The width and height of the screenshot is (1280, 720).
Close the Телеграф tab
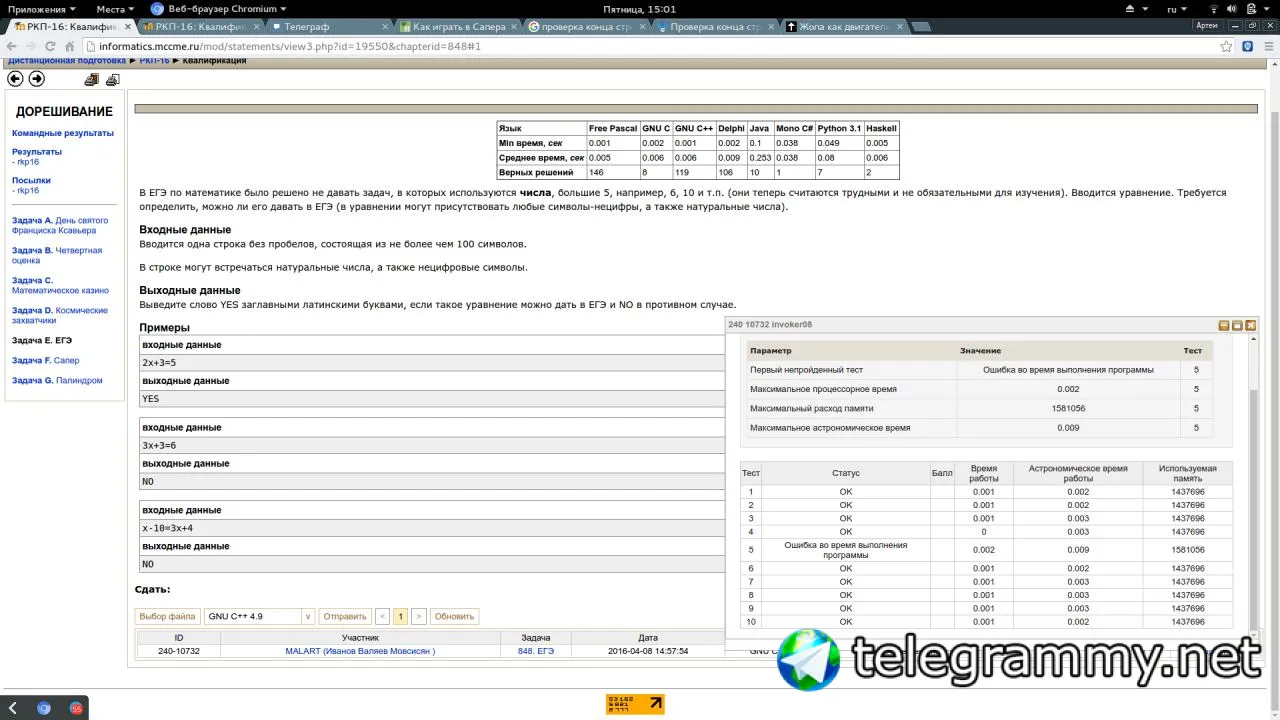(x=383, y=27)
